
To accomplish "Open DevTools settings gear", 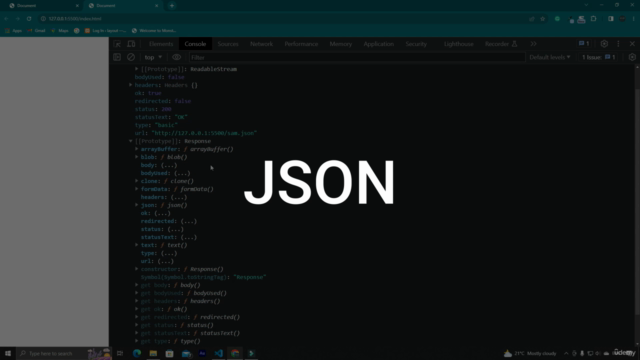I will (x=604, y=44).
